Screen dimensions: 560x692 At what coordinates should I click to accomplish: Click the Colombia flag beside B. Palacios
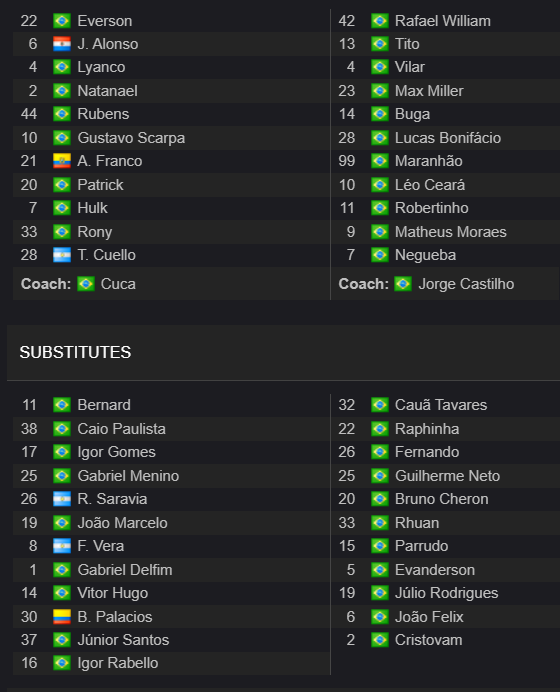(x=62, y=617)
